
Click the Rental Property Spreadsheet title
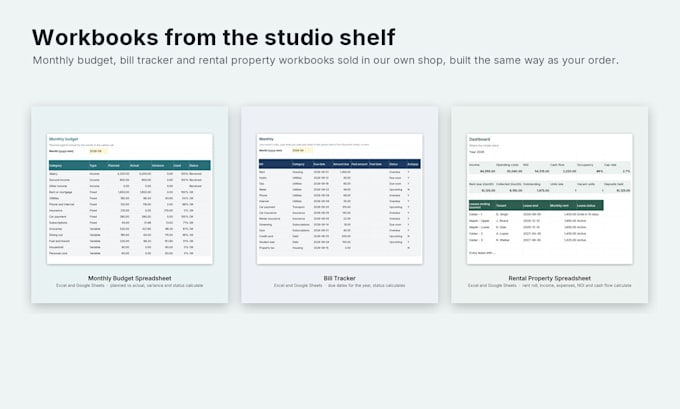tap(549, 278)
